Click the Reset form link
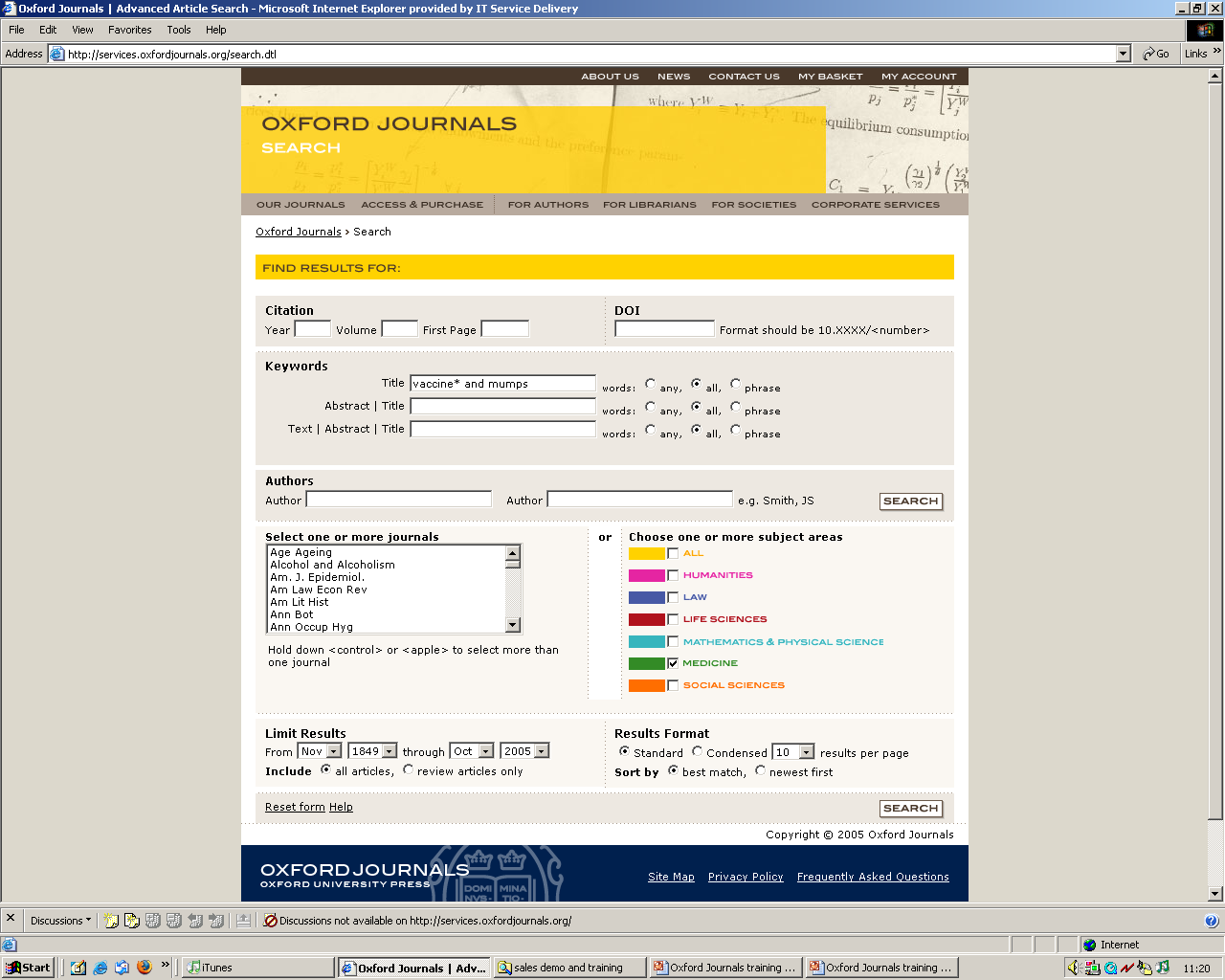Image resolution: width=1225 pixels, height=980 pixels. (x=295, y=807)
